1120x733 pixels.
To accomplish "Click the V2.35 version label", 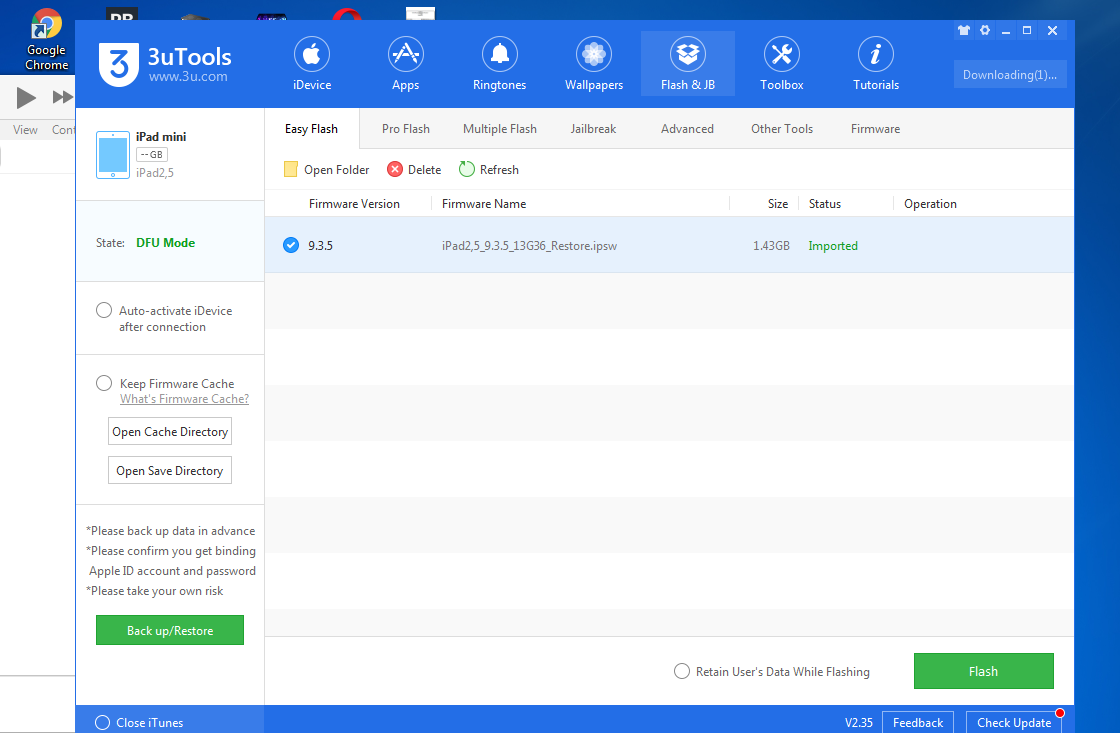I will (x=859, y=722).
